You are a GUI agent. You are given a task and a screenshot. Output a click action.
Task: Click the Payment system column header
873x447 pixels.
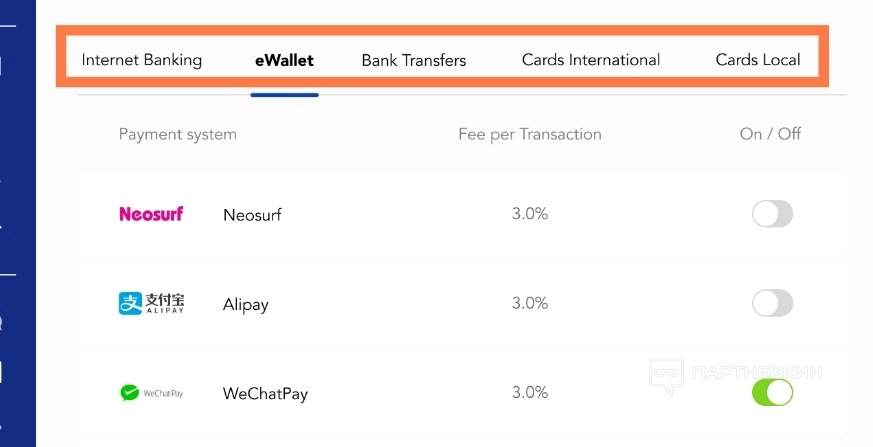point(178,135)
